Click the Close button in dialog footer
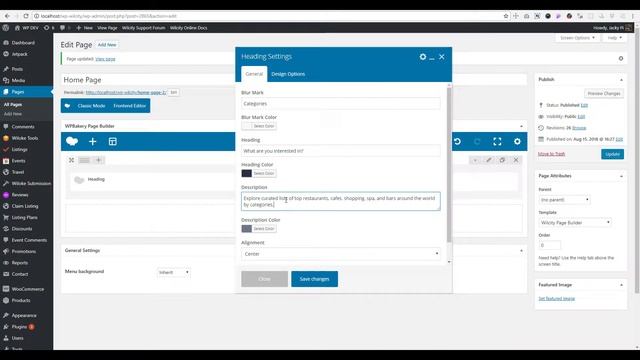Screen dimensions: 640x360 [x=264, y=279]
